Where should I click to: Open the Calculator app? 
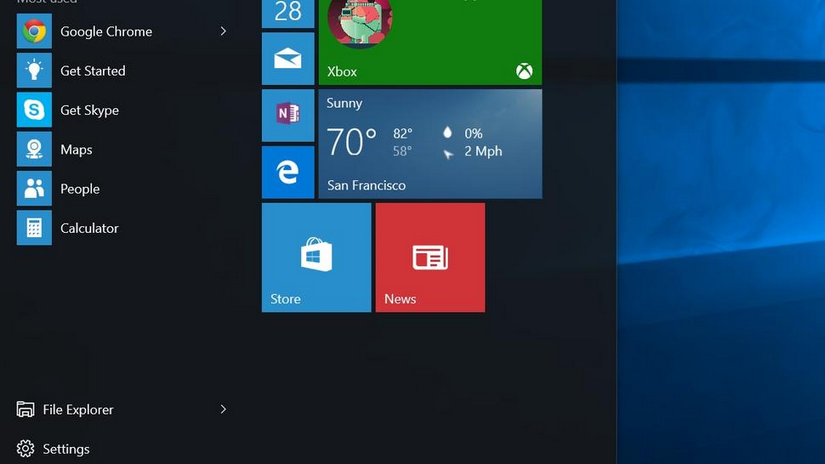[x=89, y=228]
